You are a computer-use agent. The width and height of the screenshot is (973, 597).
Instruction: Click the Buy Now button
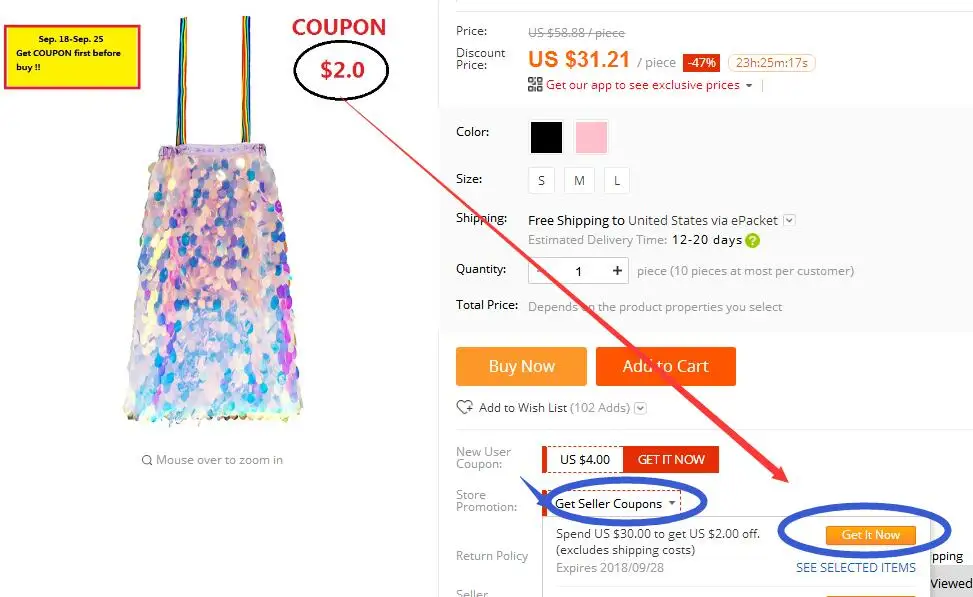pyautogui.click(x=521, y=366)
